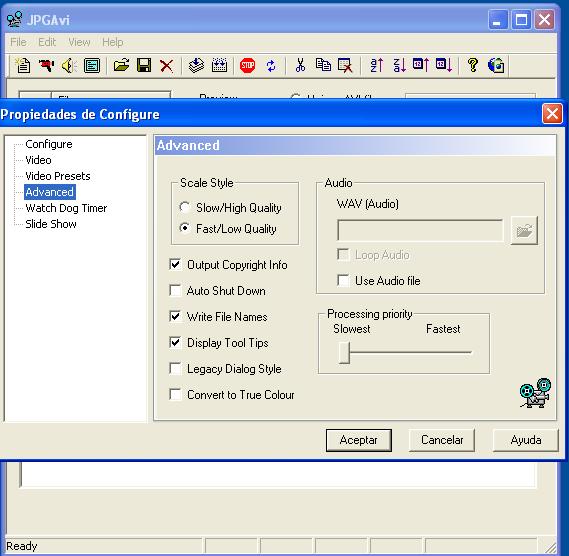Click the browse WAV file folder button
Screen dimensions: 569x556
click(x=524, y=230)
